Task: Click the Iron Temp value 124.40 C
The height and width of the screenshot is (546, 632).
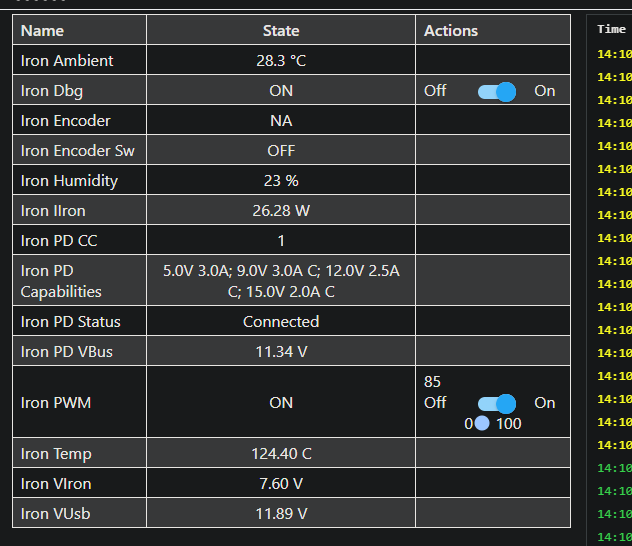Action: (x=281, y=454)
